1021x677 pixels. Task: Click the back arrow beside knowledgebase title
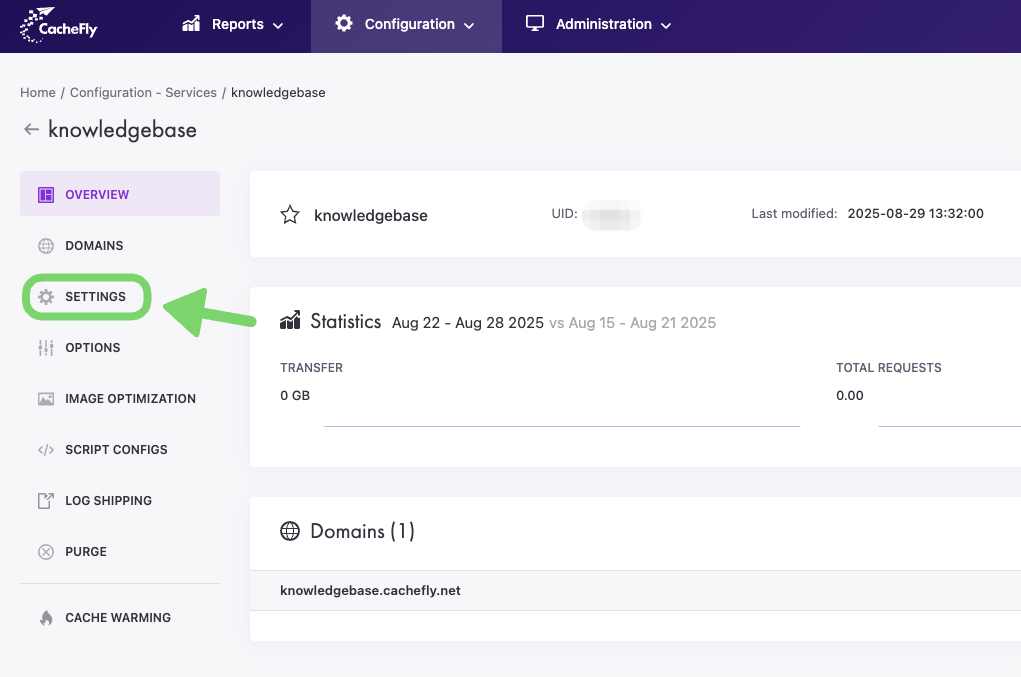[x=31, y=130]
